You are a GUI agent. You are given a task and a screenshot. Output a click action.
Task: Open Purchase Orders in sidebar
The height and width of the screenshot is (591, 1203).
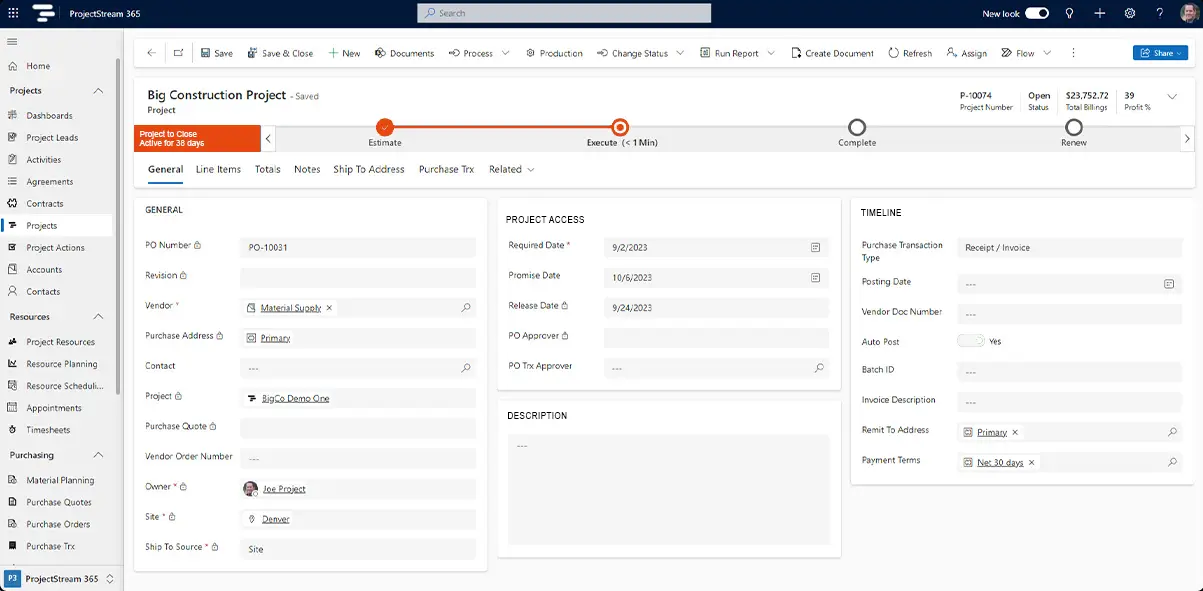pos(58,524)
